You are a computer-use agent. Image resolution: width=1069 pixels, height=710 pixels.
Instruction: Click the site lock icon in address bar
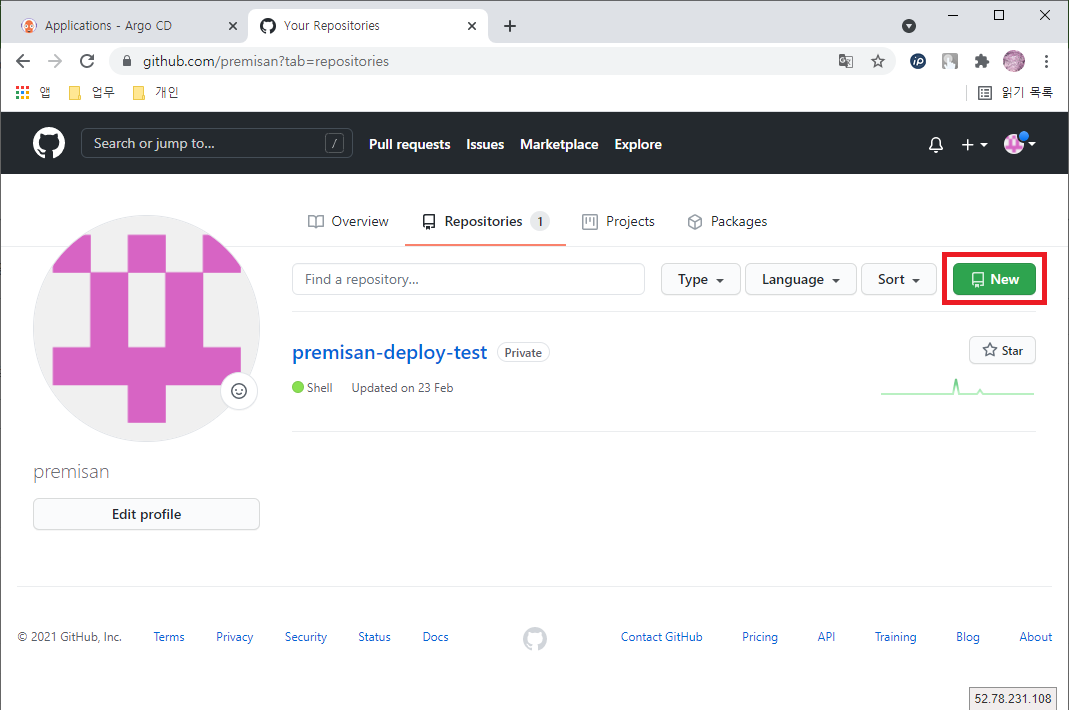127,61
